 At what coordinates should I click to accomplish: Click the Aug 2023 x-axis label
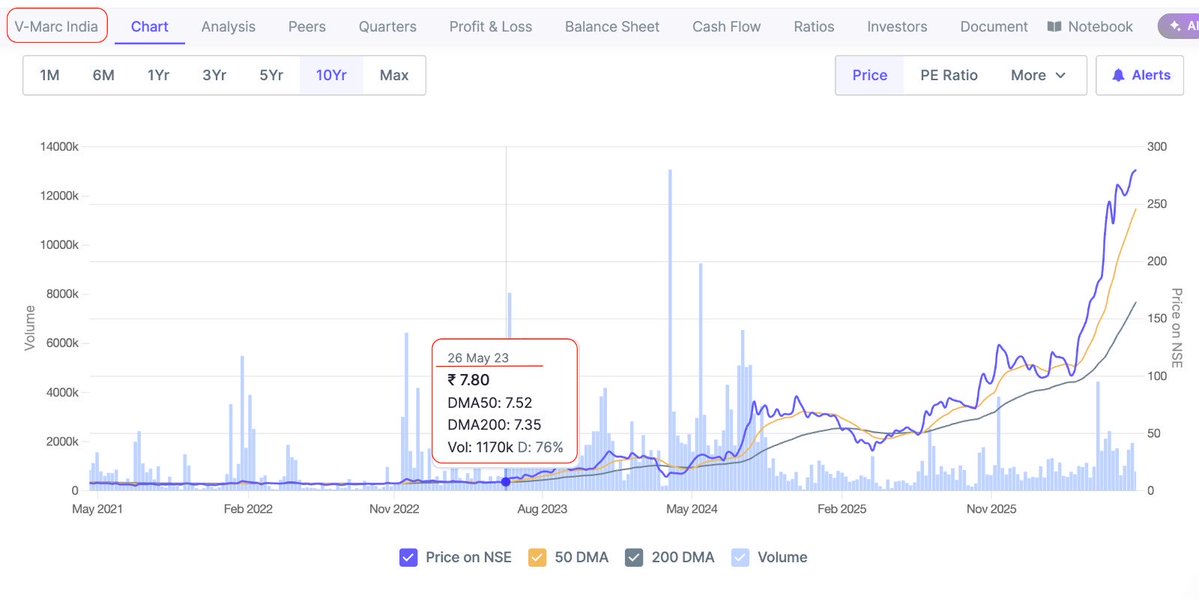click(x=541, y=507)
